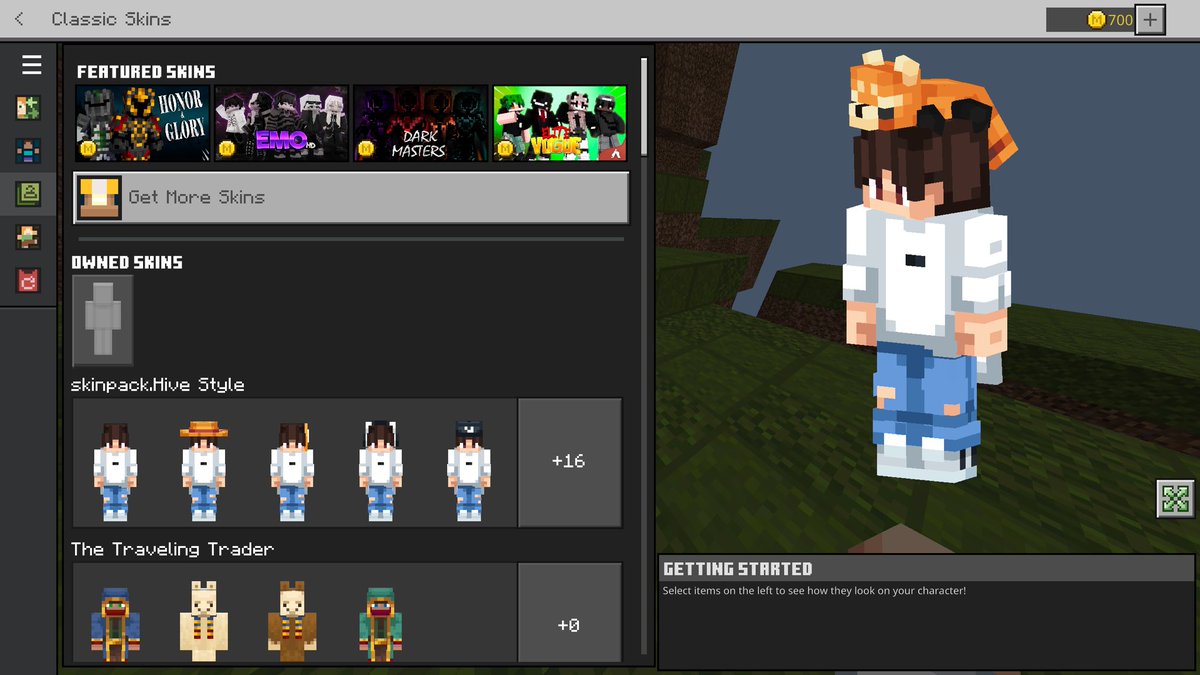Open the Emo HD featured skin pack
The height and width of the screenshot is (675, 1200).
click(x=282, y=123)
